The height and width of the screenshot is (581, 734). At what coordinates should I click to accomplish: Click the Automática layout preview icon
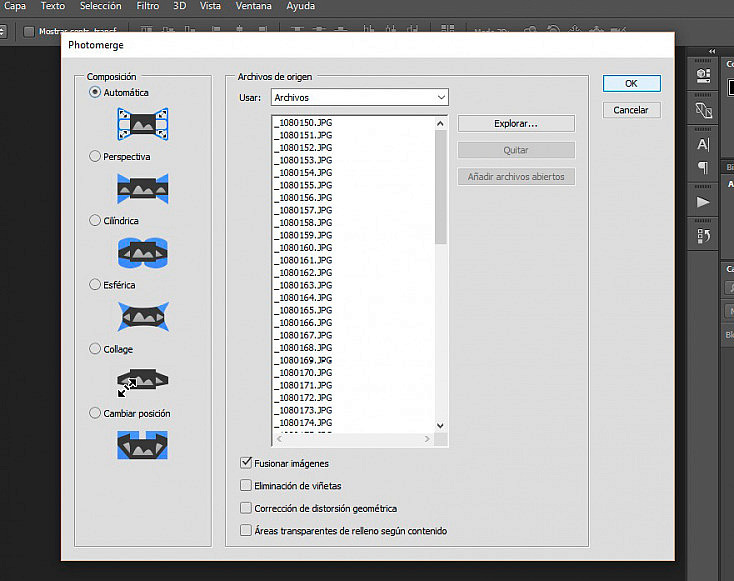(143, 124)
